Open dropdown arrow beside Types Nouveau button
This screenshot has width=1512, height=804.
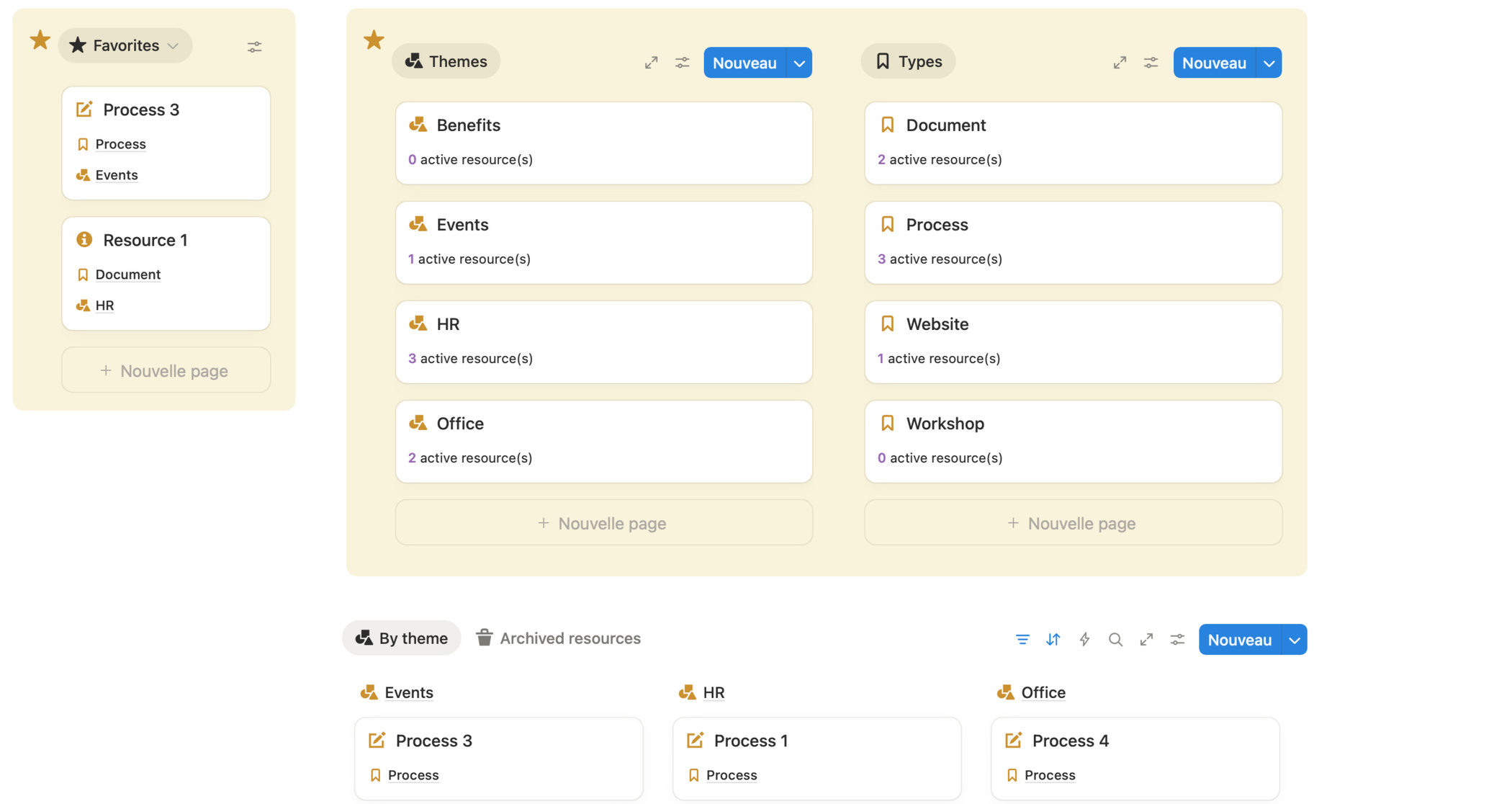1269,63
